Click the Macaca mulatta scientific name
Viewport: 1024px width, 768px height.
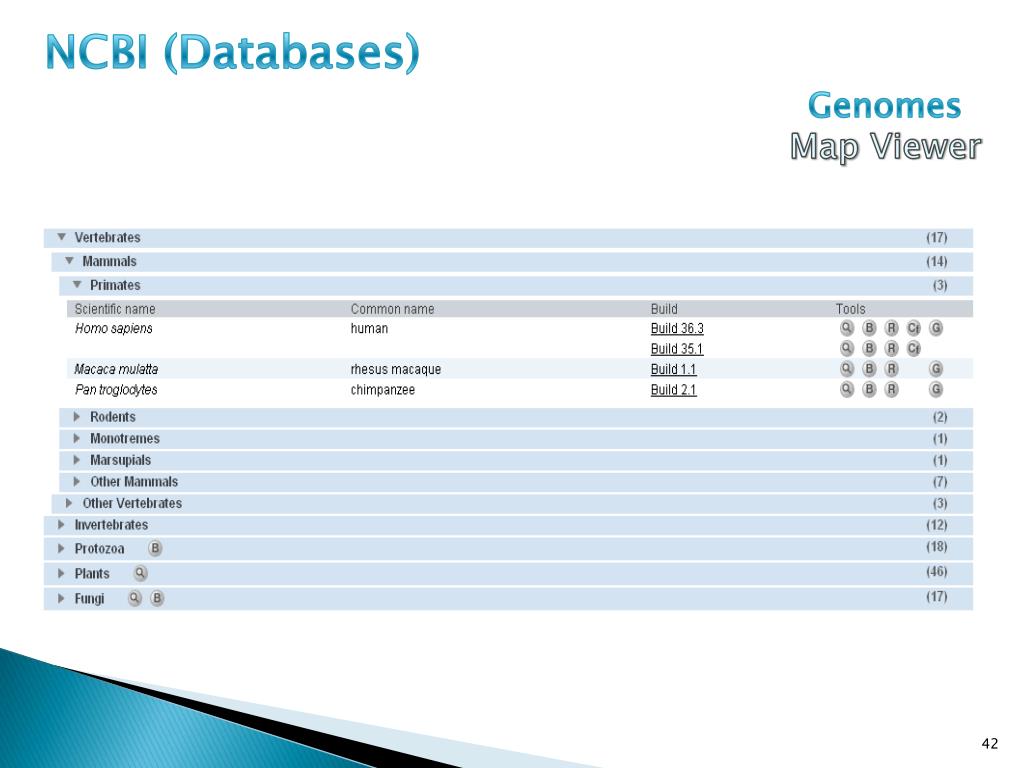click(116, 369)
